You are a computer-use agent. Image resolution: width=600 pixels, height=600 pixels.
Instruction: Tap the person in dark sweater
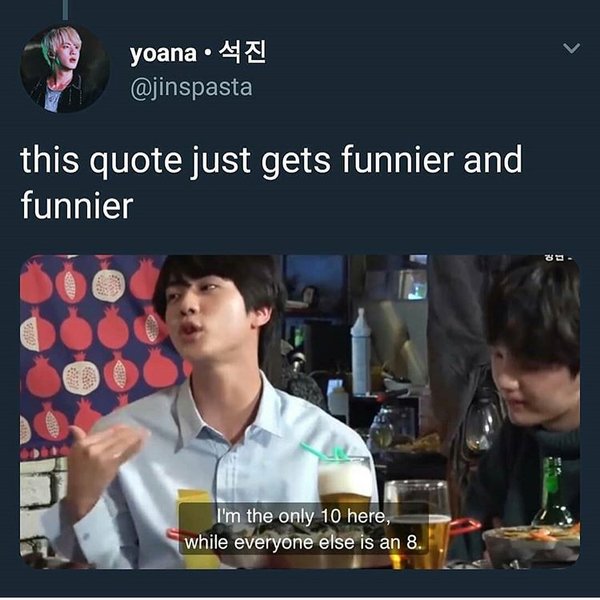click(528, 394)
